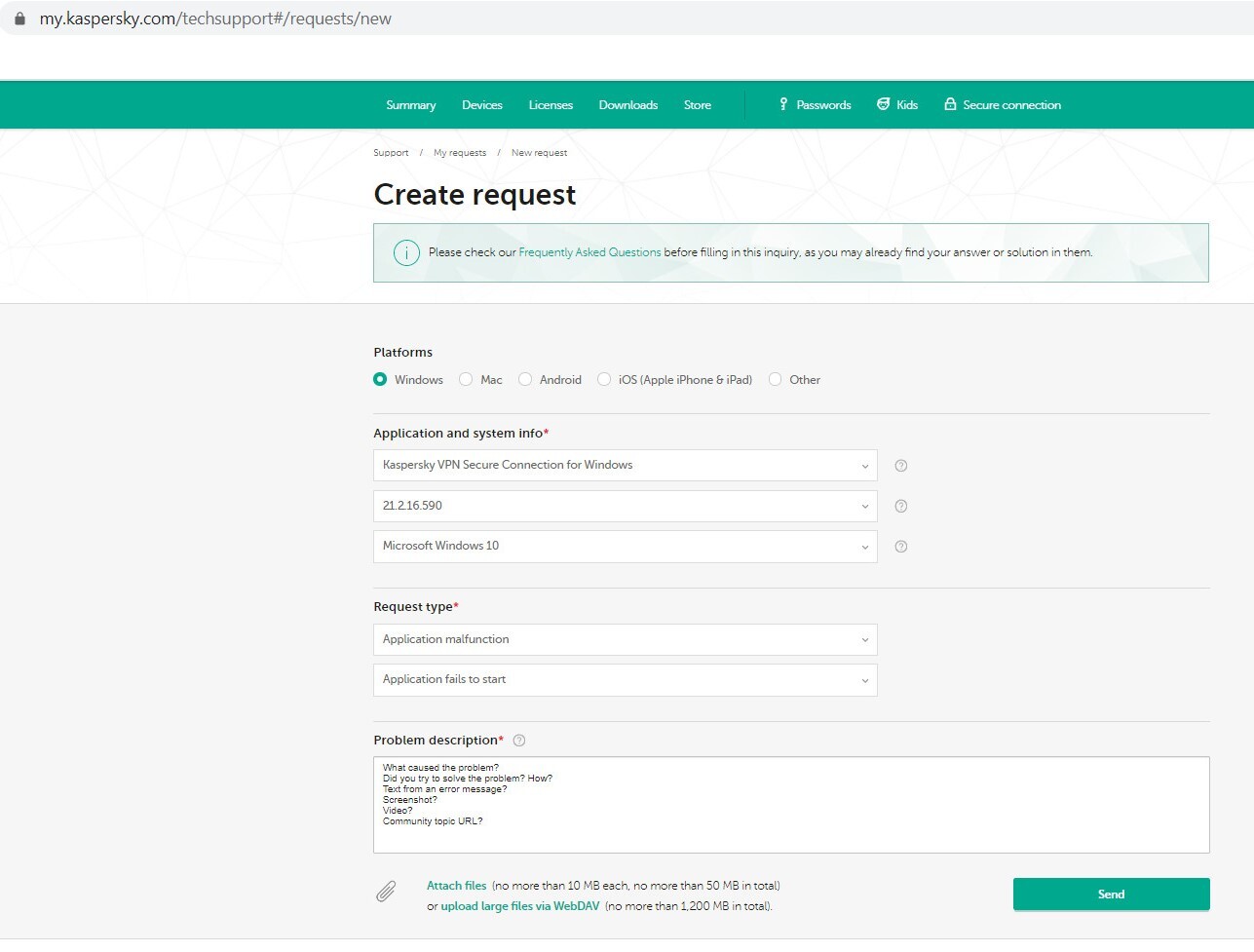1254x952 pixels.
Task: Click the padlock icon in the address bar
Action: pos(19,19)
